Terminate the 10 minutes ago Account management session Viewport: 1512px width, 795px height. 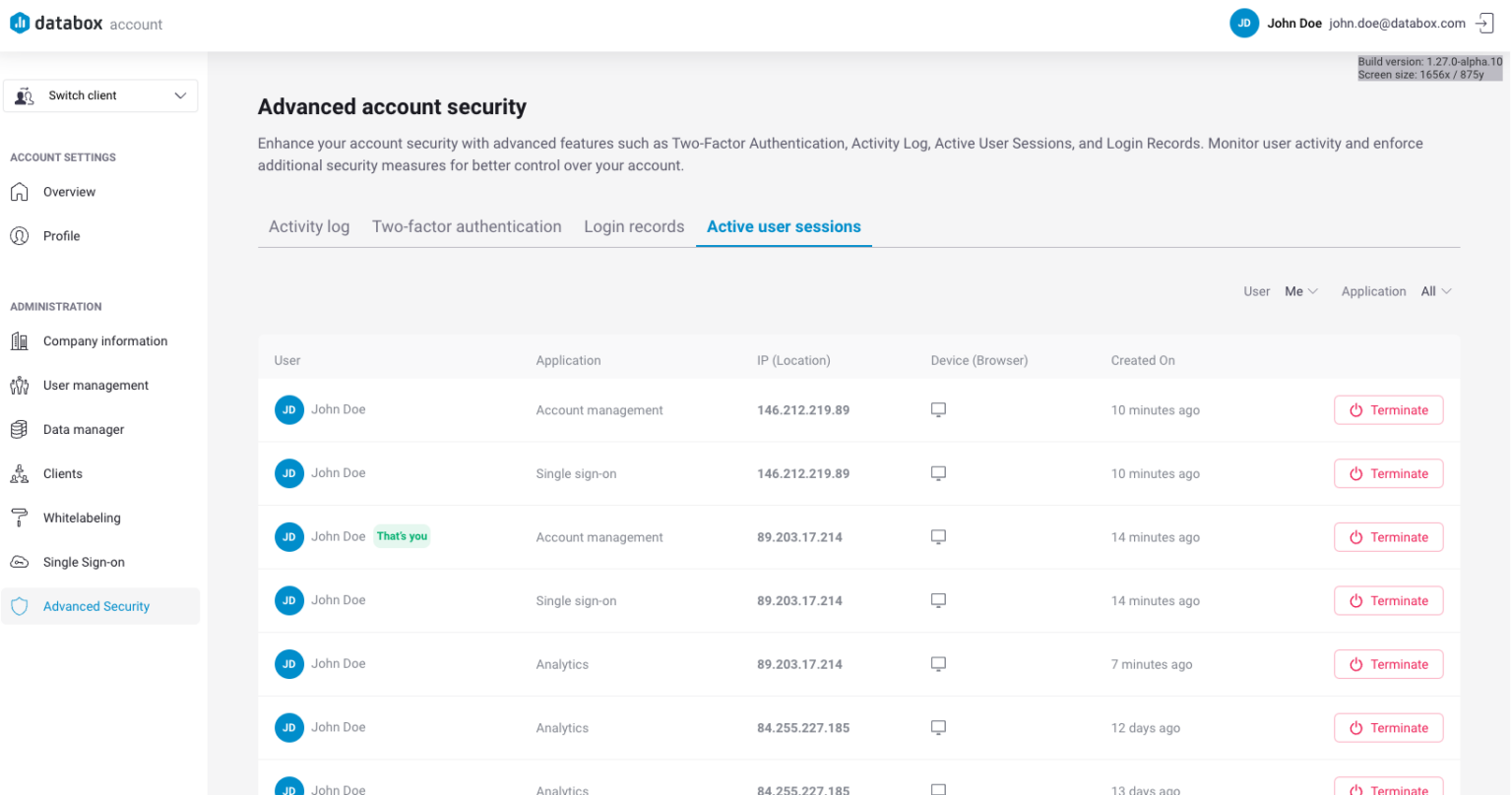(x=1388, y=410)
